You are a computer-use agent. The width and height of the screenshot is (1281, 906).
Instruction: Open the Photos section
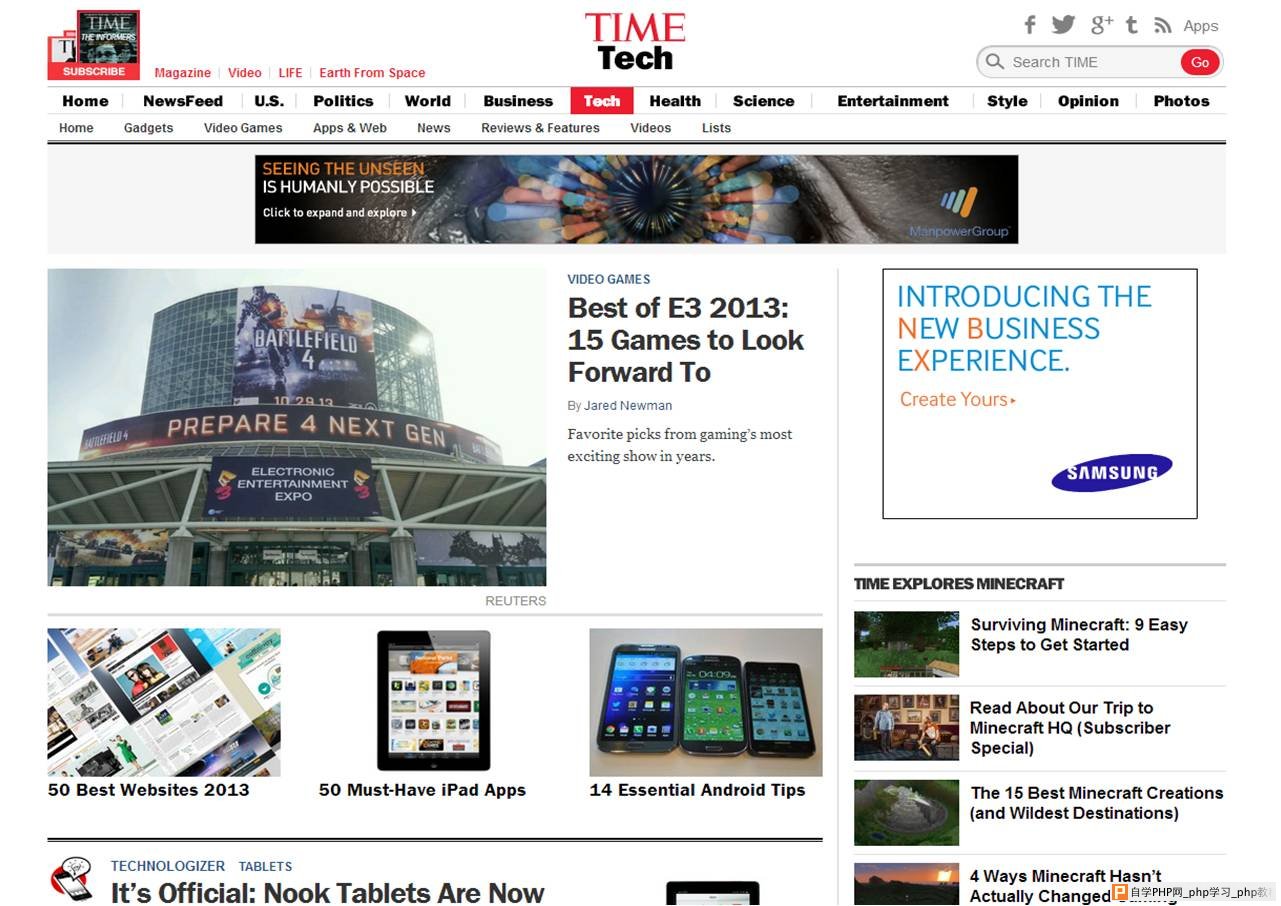click(x=1181, y=101)
